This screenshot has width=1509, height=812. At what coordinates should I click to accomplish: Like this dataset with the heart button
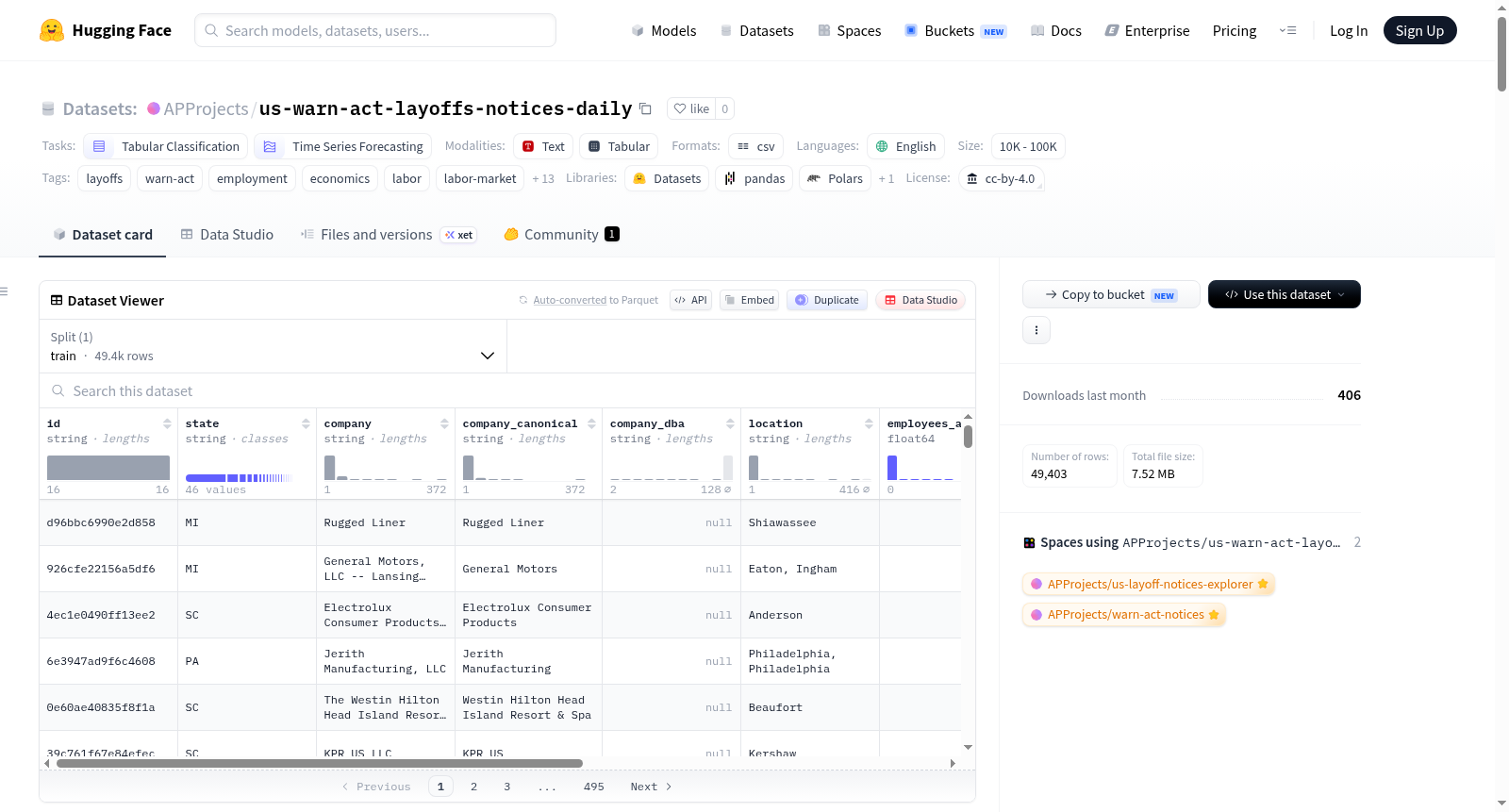click(691, 108)
